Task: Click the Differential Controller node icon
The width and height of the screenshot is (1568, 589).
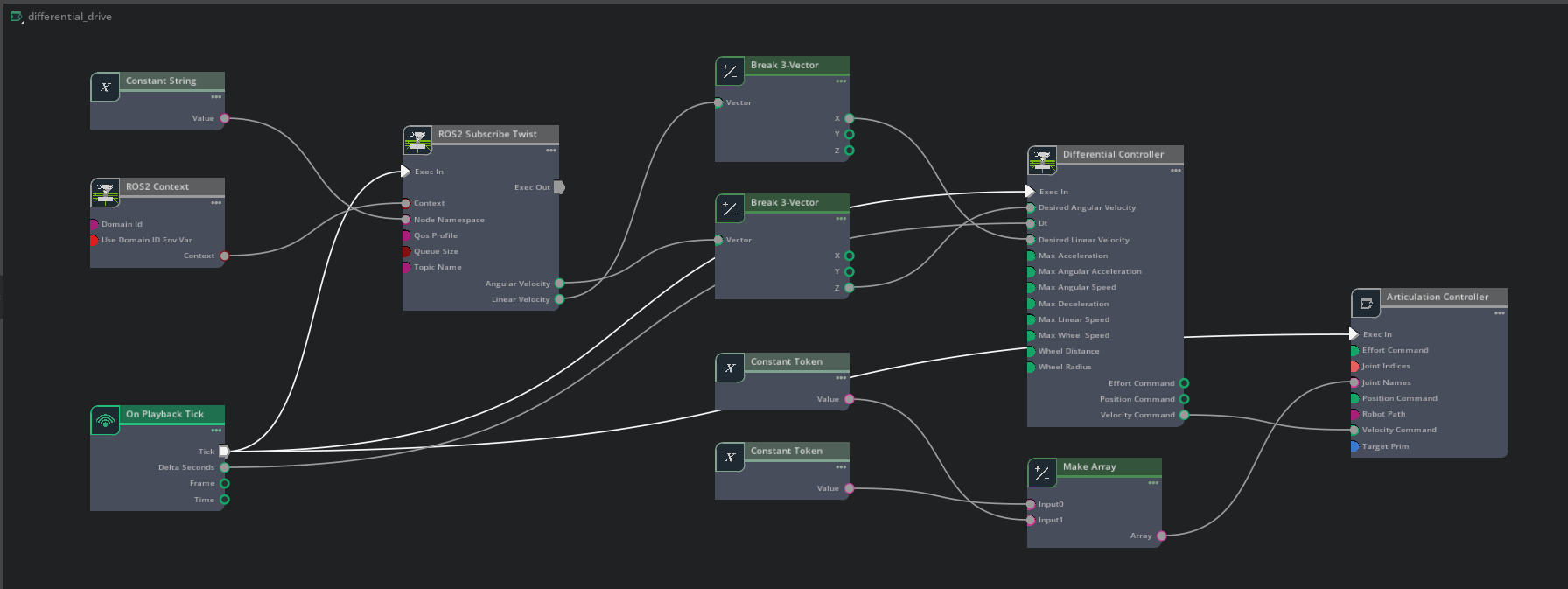Action: 1042,161
